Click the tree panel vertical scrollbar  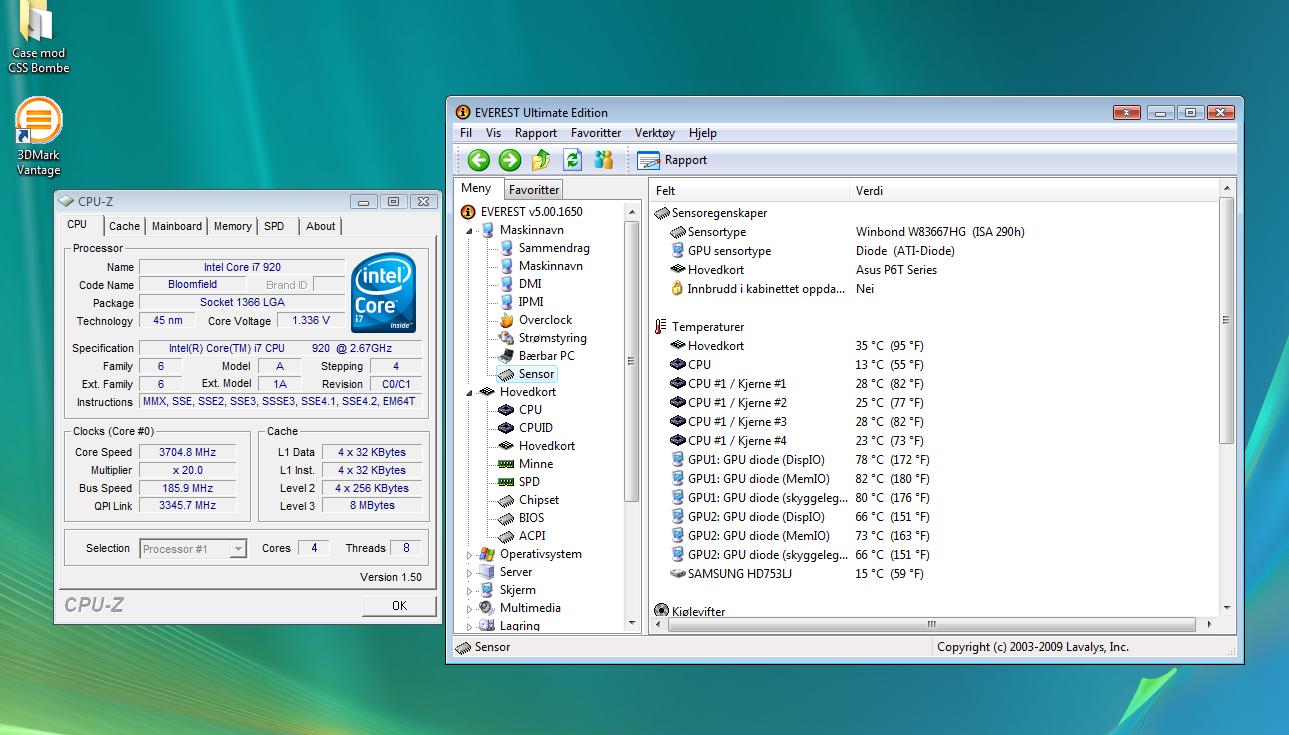click(x=631, y=415)
